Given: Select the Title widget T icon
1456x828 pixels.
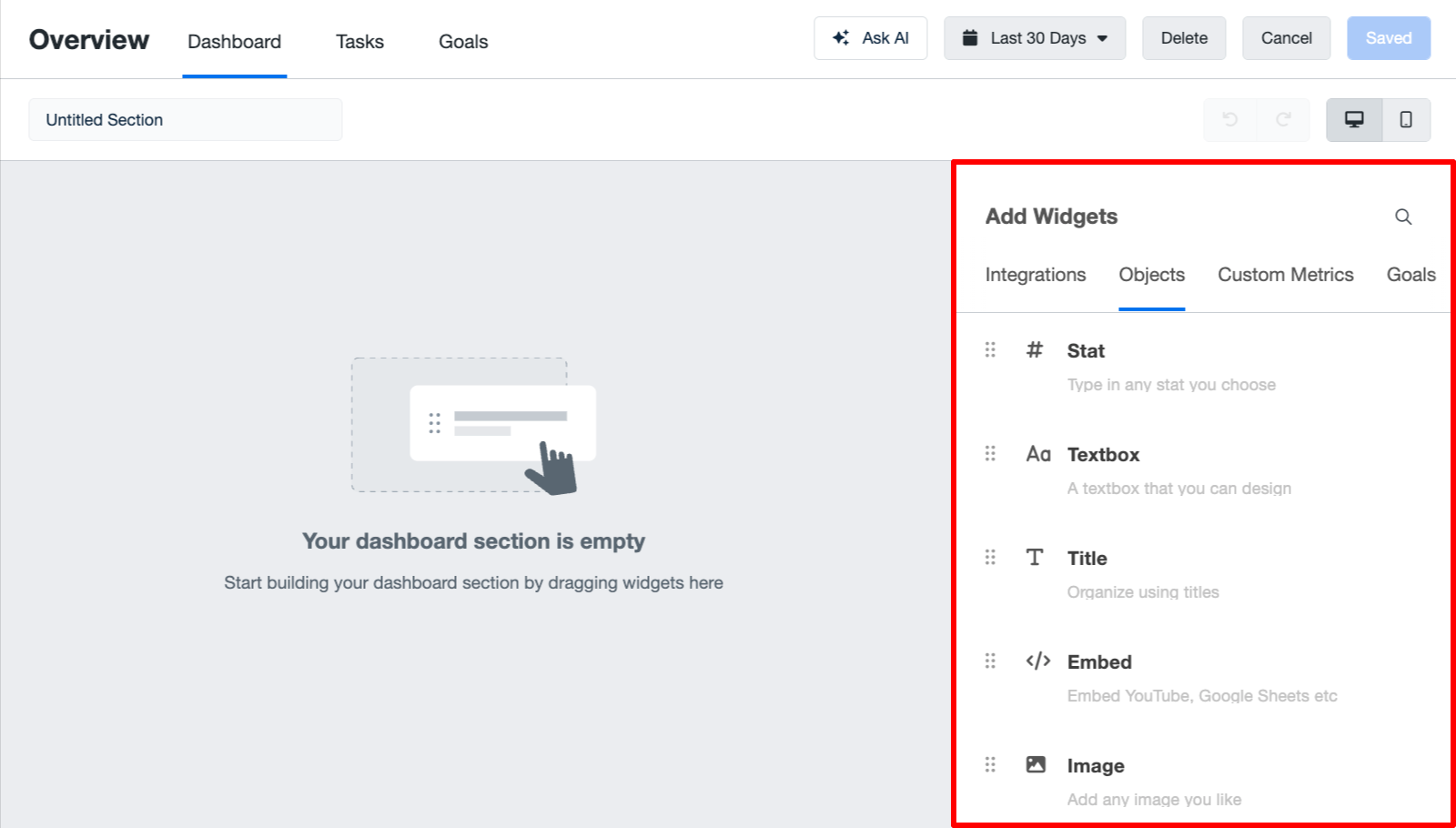Looking at the screenshot, I should (1035, 557).
